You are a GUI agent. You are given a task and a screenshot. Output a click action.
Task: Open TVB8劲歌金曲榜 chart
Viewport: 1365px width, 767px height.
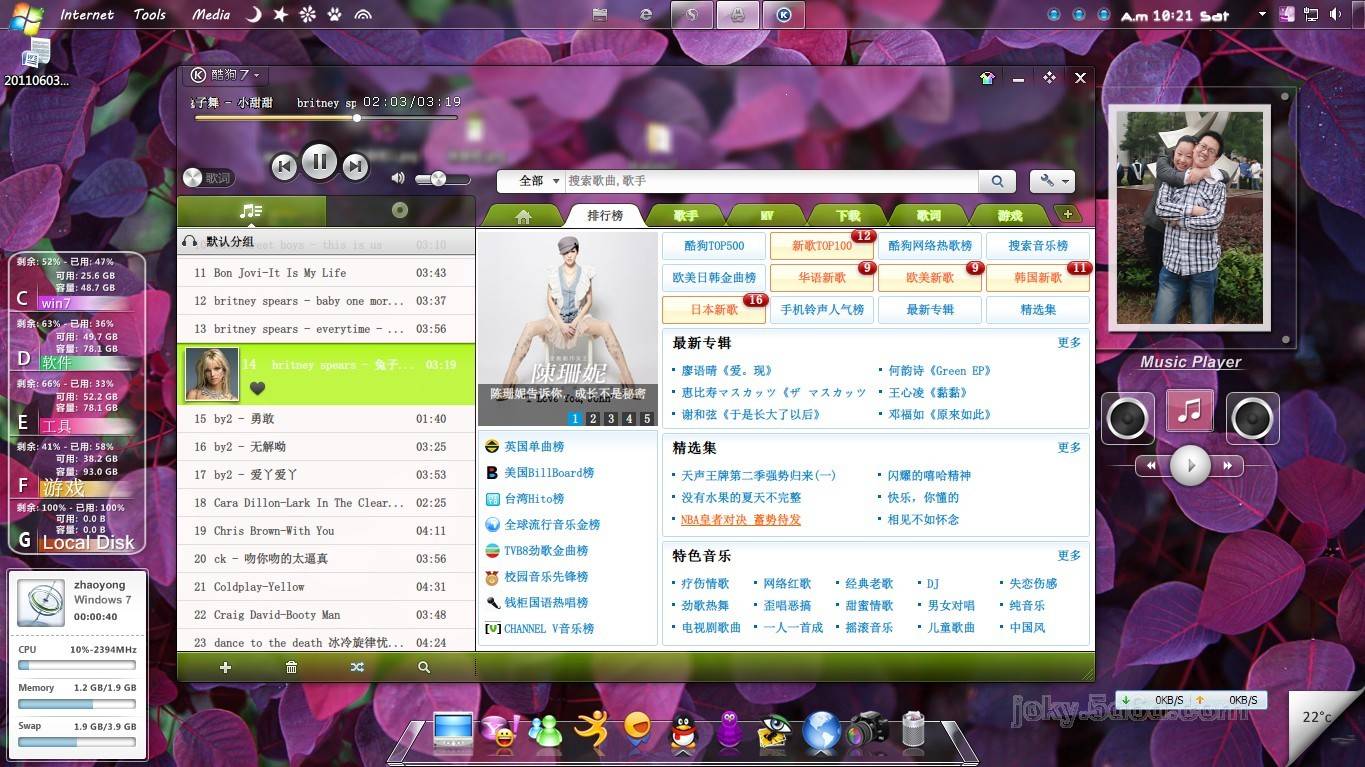(546, 551)
